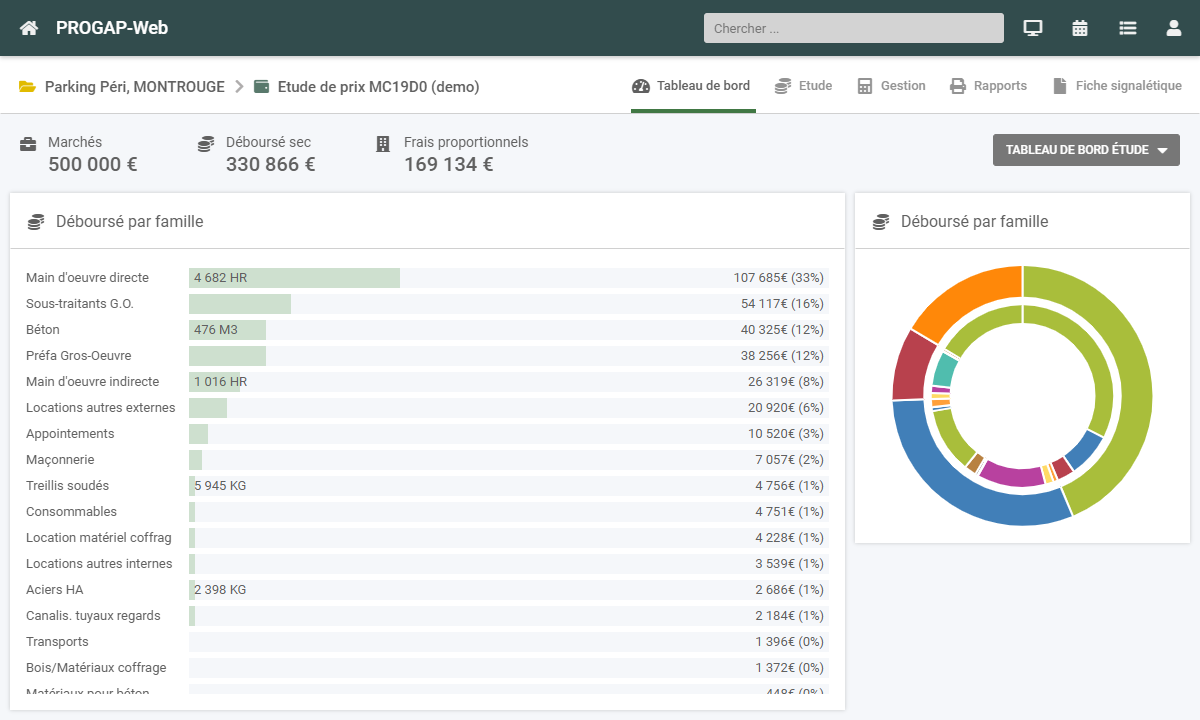Click the home icon in header
The image size is (1200, 720).
(29, 28)
